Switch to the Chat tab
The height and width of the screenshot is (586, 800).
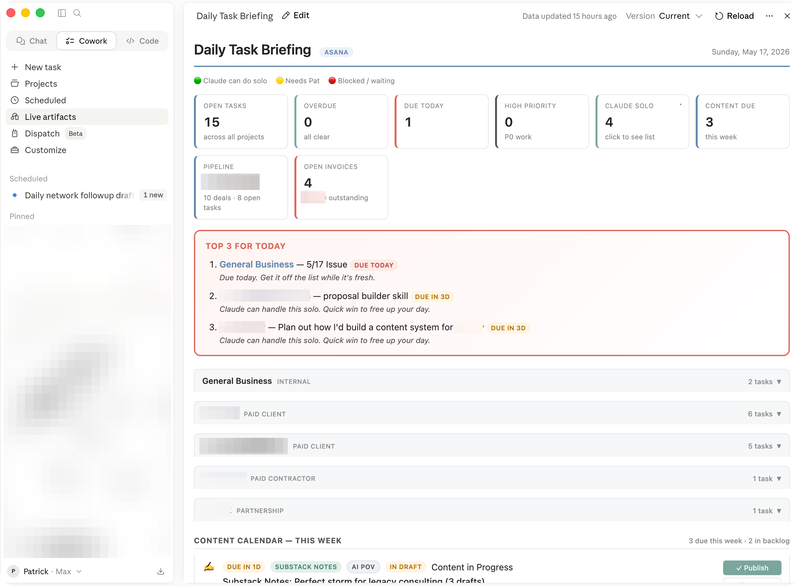click(32, 41)
